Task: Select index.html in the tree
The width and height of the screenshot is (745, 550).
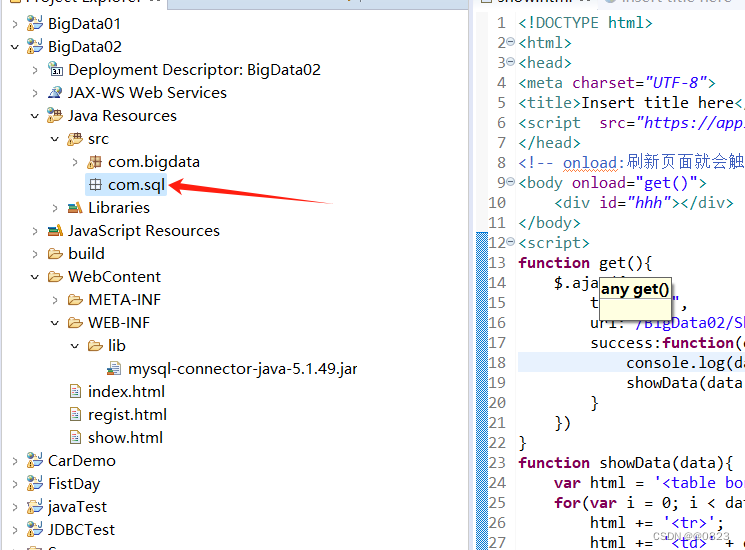Action: (126, 391)
